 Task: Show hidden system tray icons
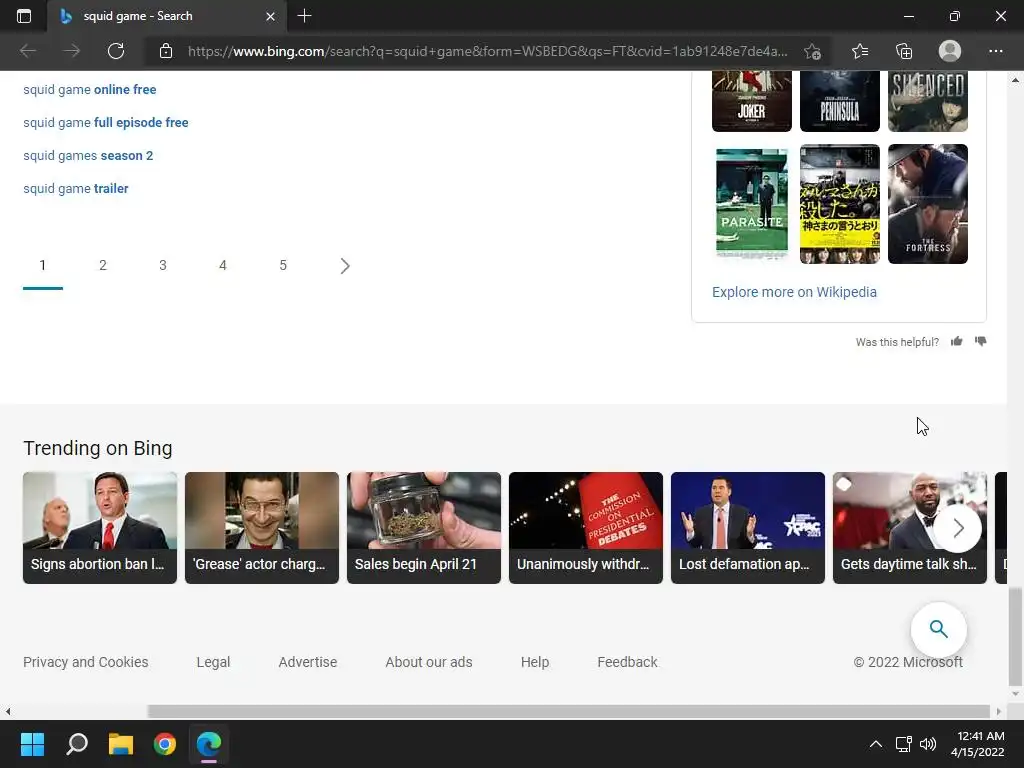[876, 744]
